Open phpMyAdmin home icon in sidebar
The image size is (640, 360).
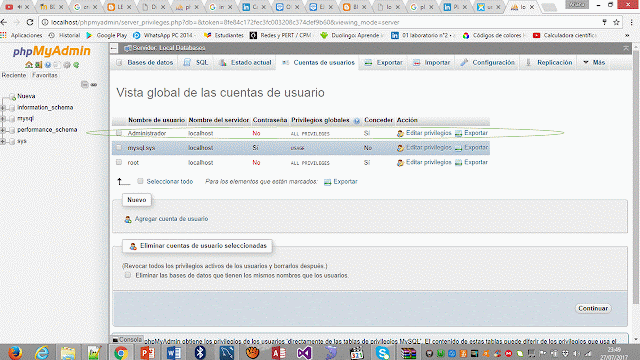tap(29, 65)
